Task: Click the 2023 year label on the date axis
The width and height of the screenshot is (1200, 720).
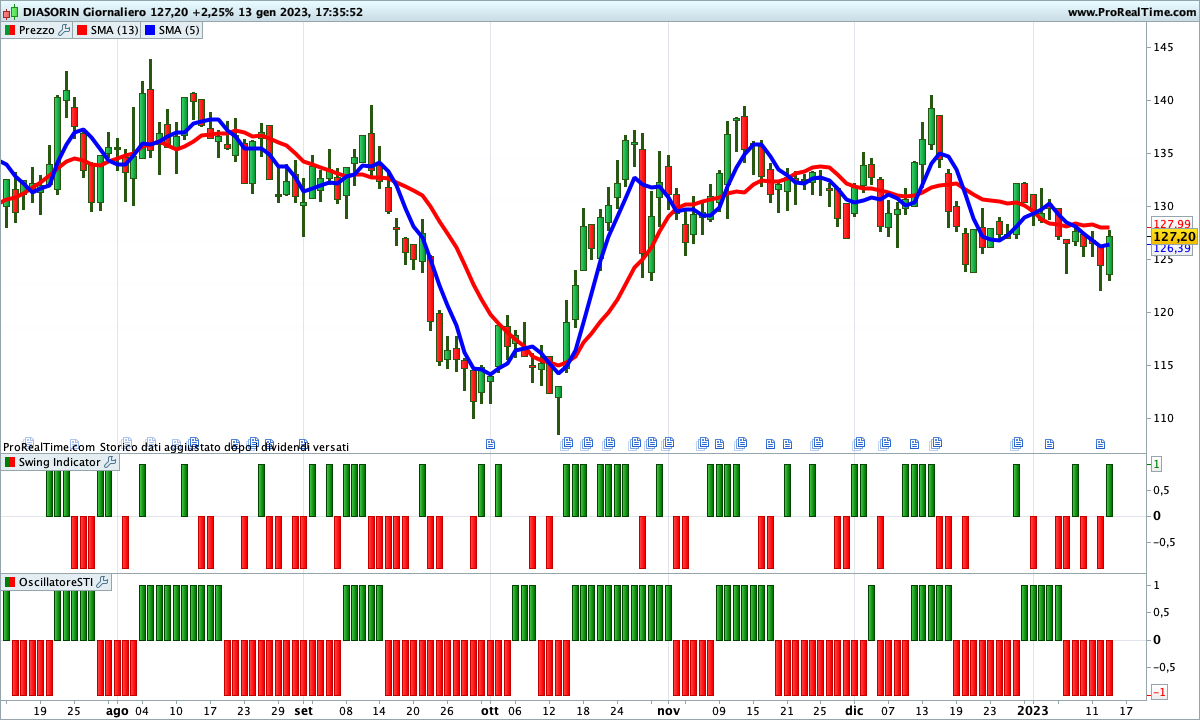Action: point(1032,711)
